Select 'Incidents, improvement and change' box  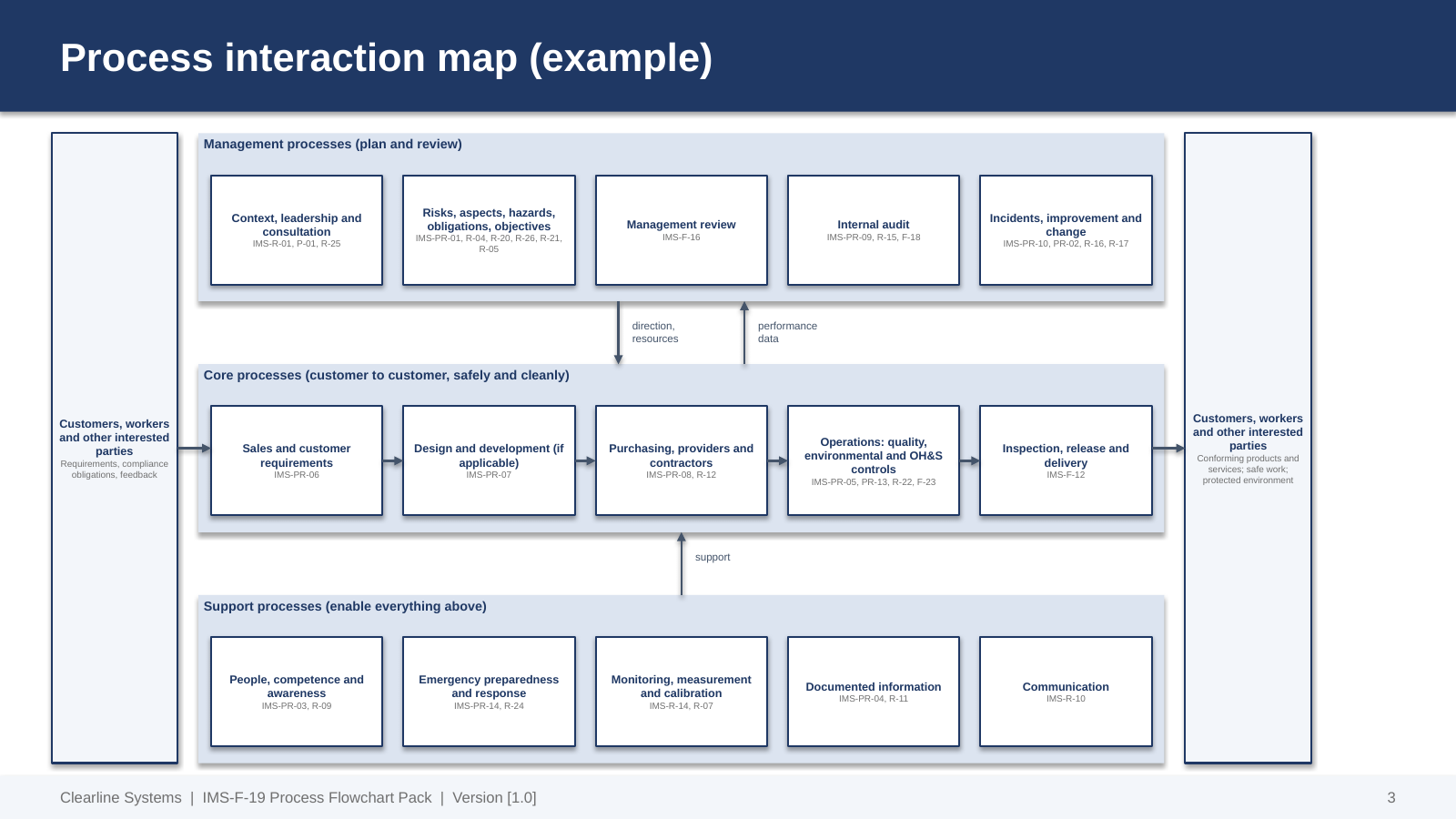[1066, 230]
